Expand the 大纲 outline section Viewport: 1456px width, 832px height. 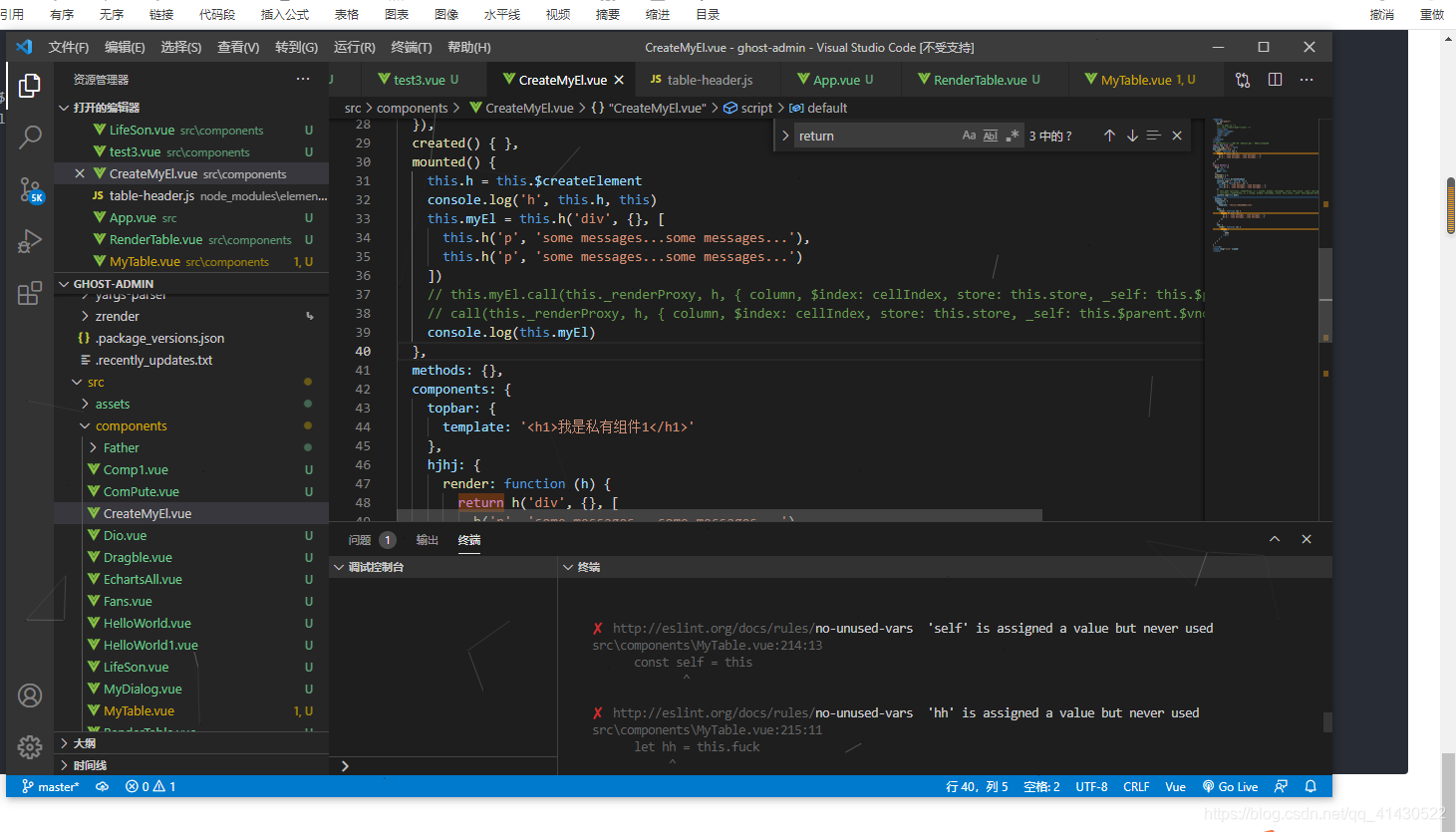[191, 743]
